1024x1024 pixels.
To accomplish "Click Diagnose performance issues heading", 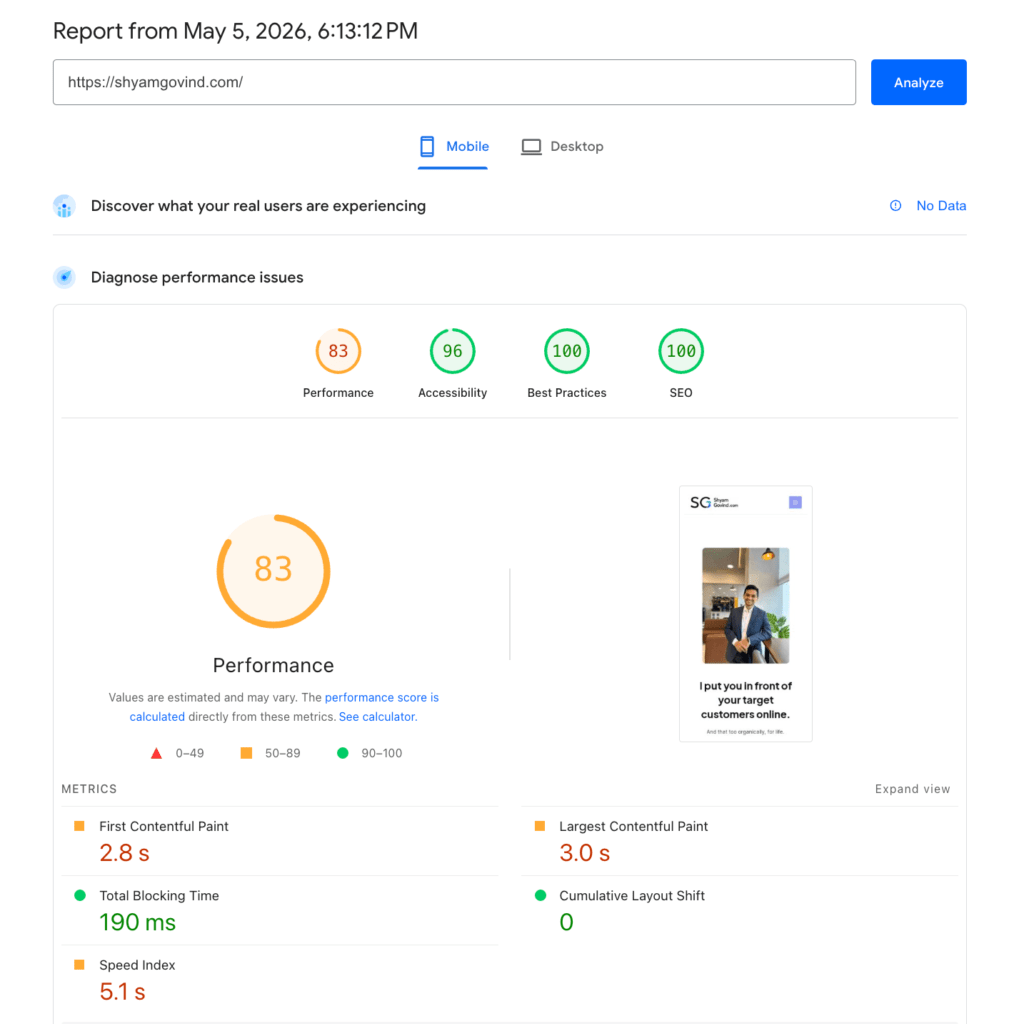I will pos(197,278).
